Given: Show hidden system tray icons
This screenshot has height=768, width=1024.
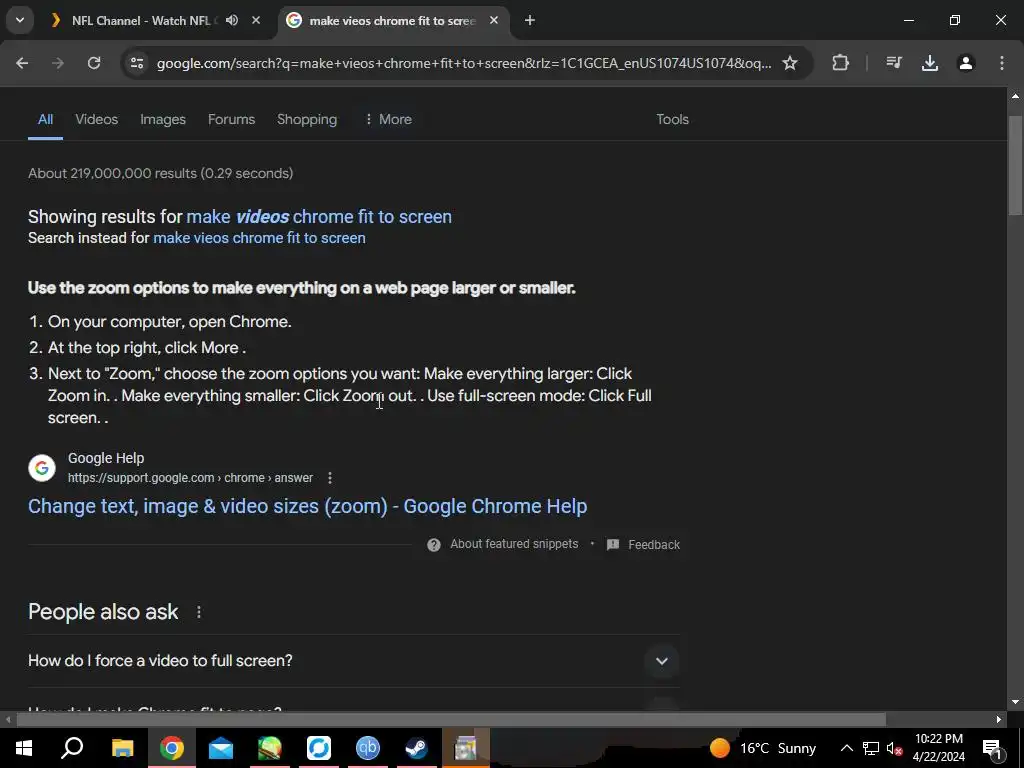Looking at the screenshot, I should point(846,748).
